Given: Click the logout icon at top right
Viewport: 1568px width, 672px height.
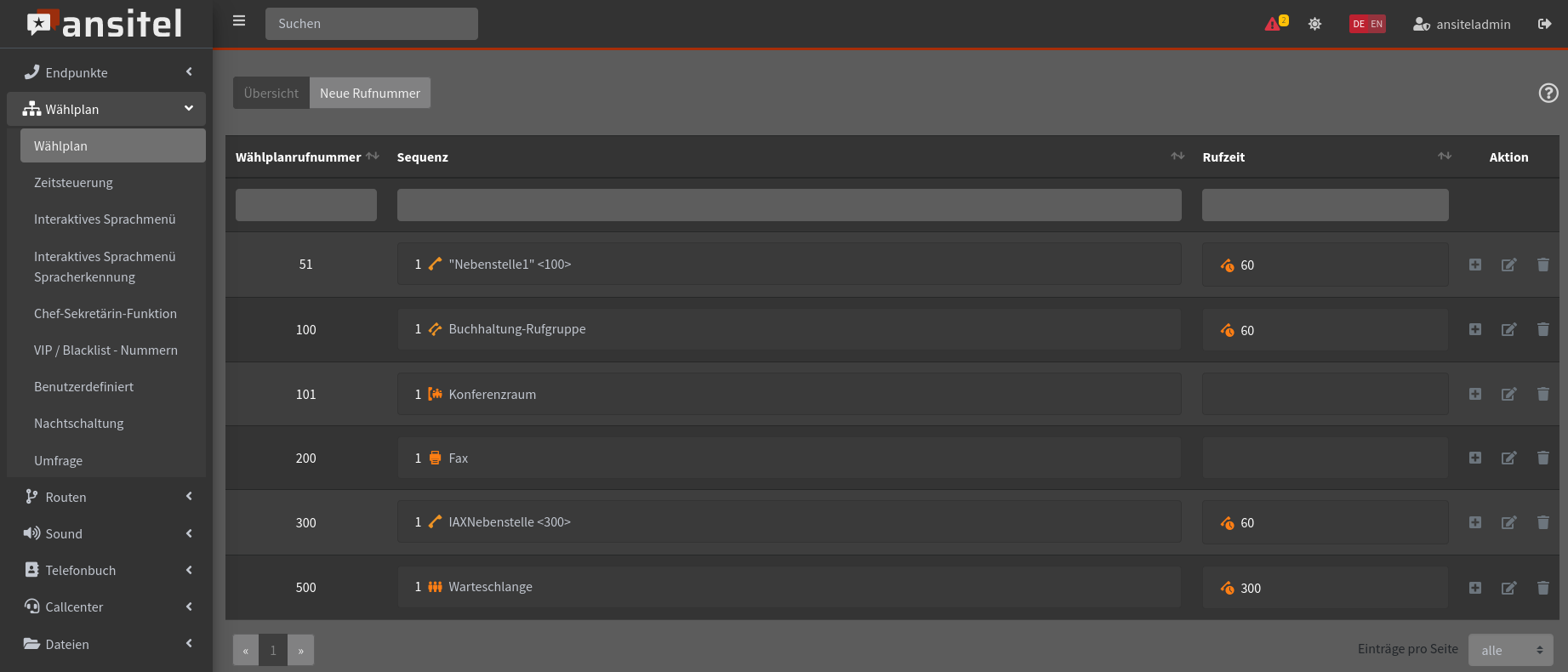Looking at the screenshot, I should tap(1544, 24).
